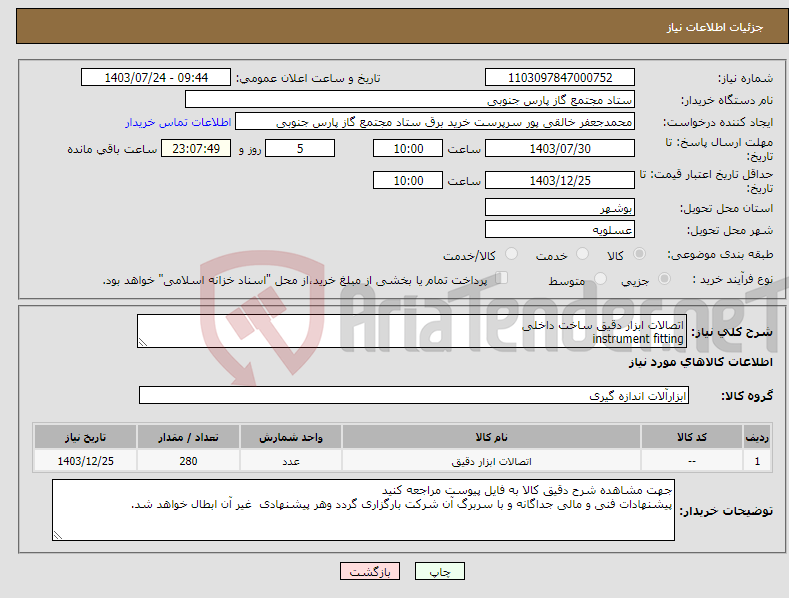Click the ردیف column header

tap(757, 437)
